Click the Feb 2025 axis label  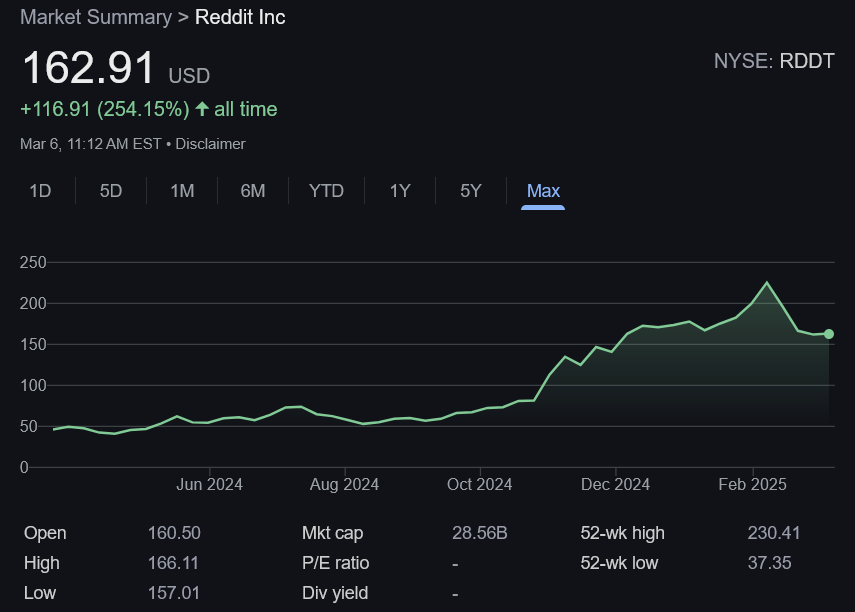752,484
